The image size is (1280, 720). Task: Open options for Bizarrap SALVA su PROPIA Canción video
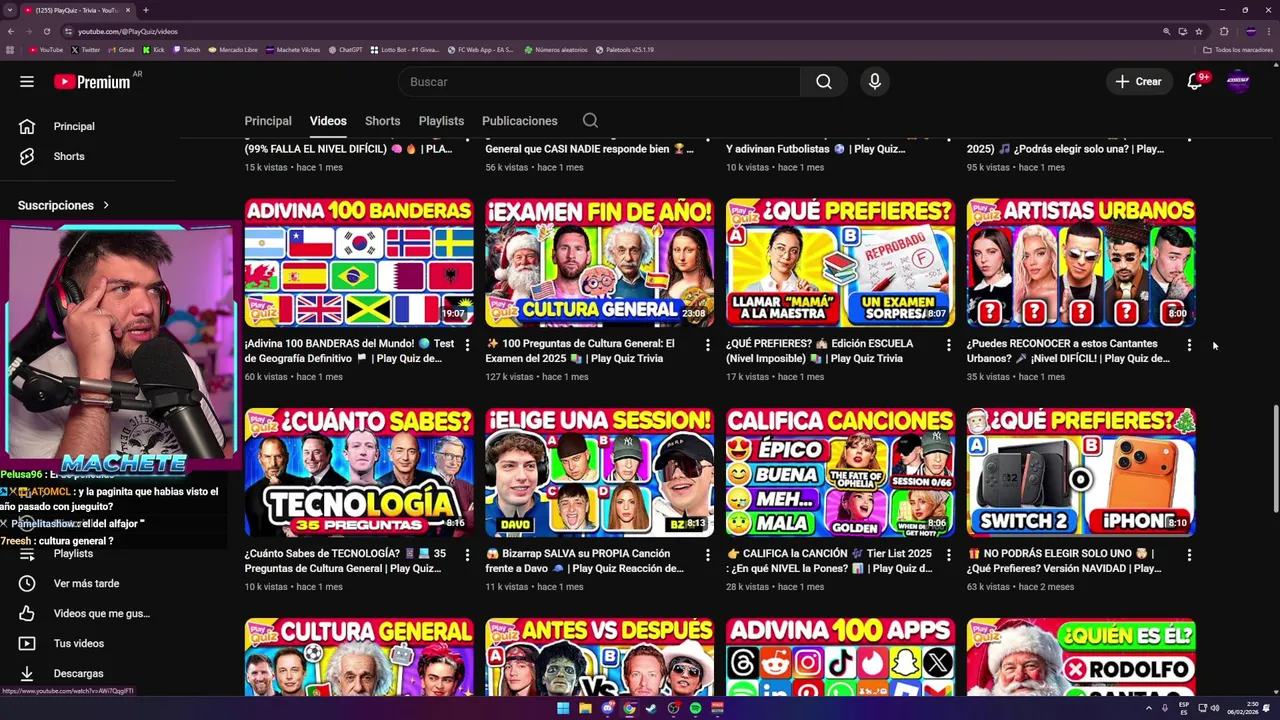tap(707, 555)
